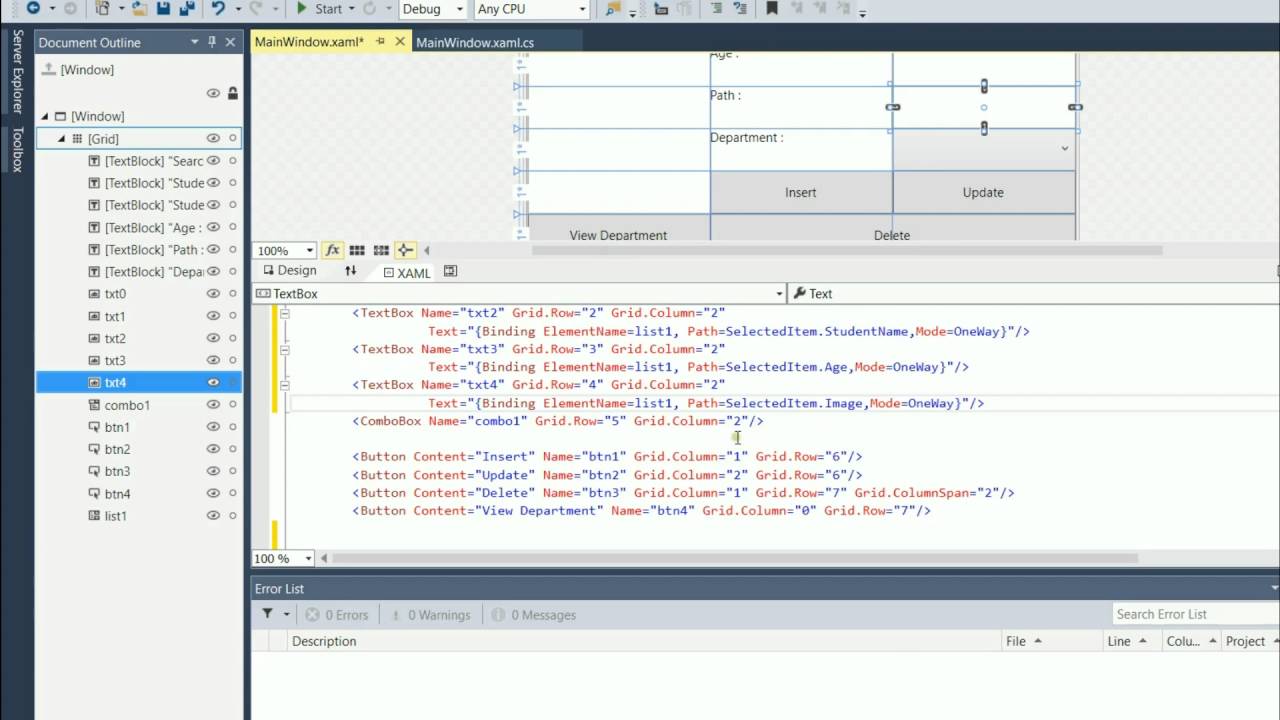The image size is (1280, 720).
Task: Open the Text property dropdown
Action: point(1033,293)
